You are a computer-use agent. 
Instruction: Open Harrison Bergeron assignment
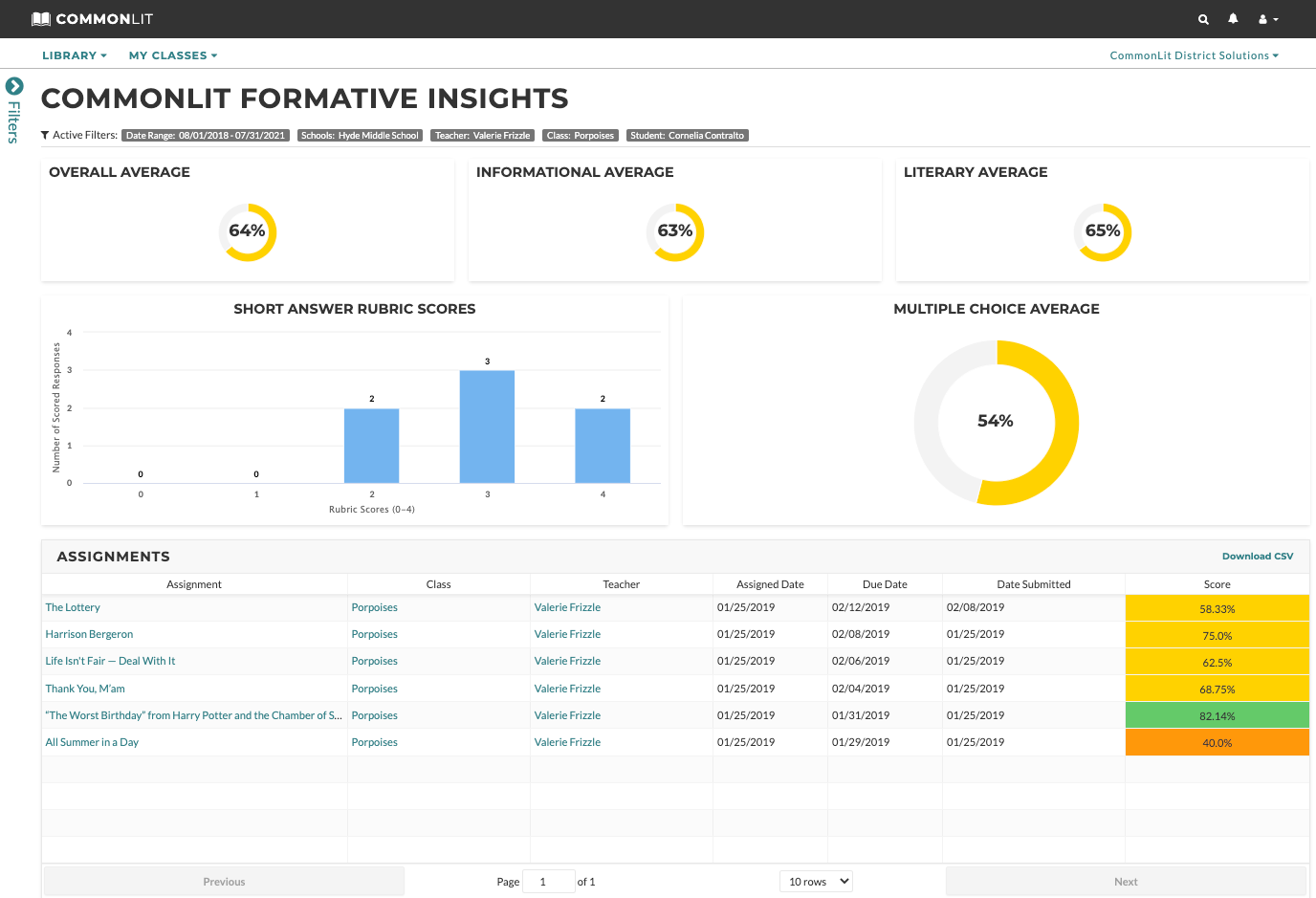[x=89, y=635]
